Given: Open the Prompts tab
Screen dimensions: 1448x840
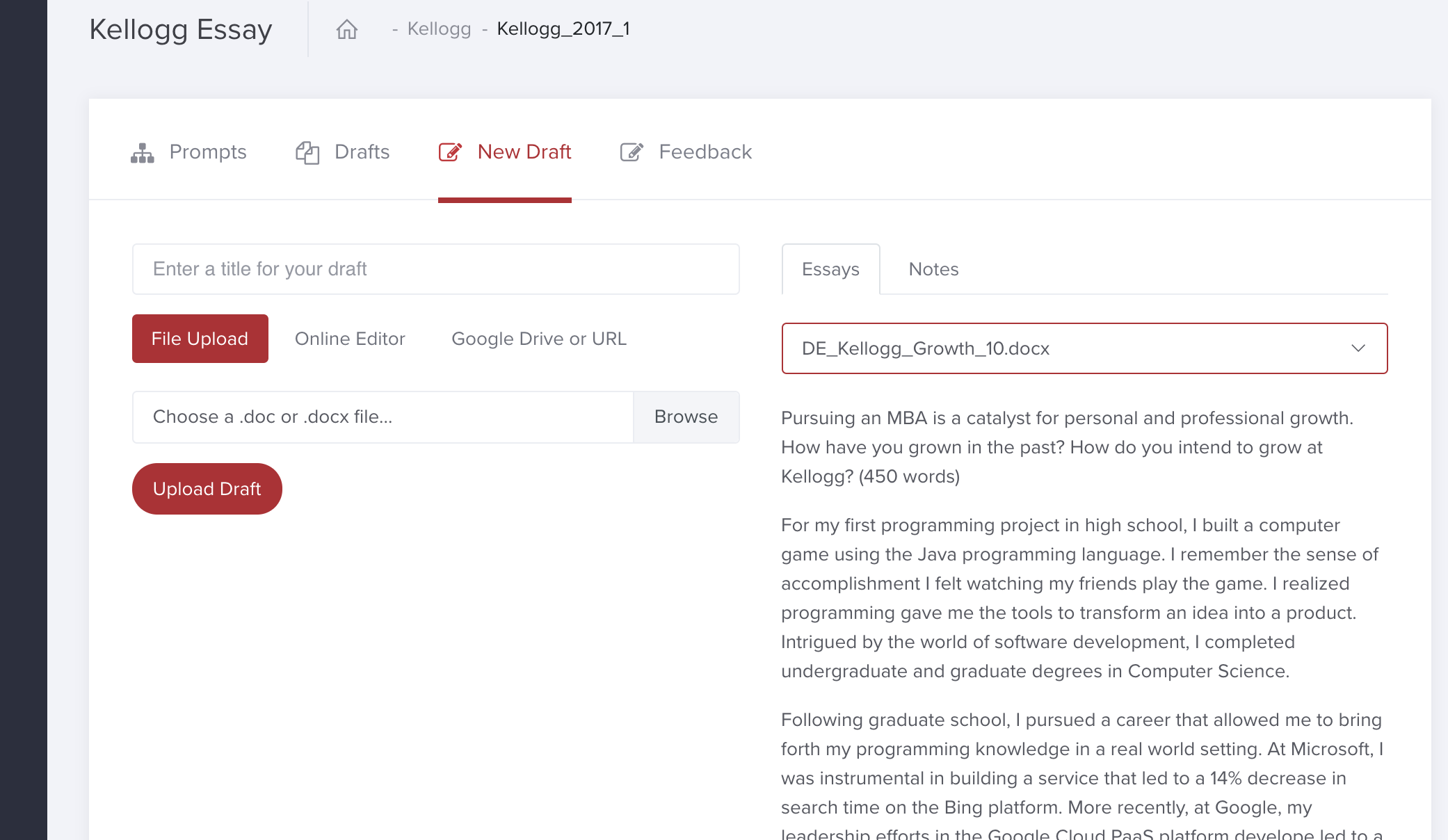Looking at the screenshot, I should pos(207,152).
